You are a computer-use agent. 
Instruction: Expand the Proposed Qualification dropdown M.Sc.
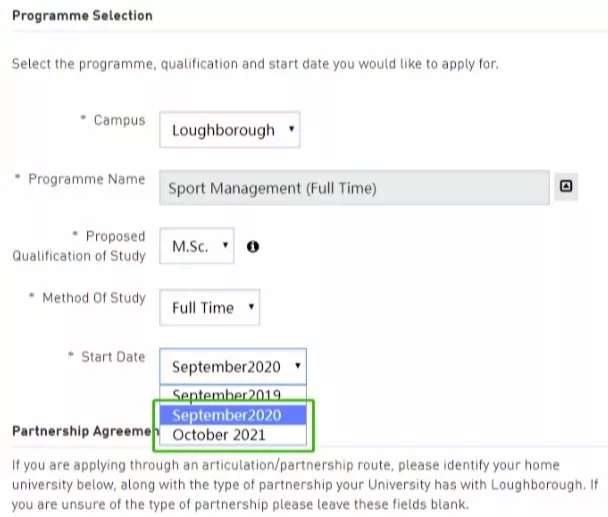pos(197,246)
